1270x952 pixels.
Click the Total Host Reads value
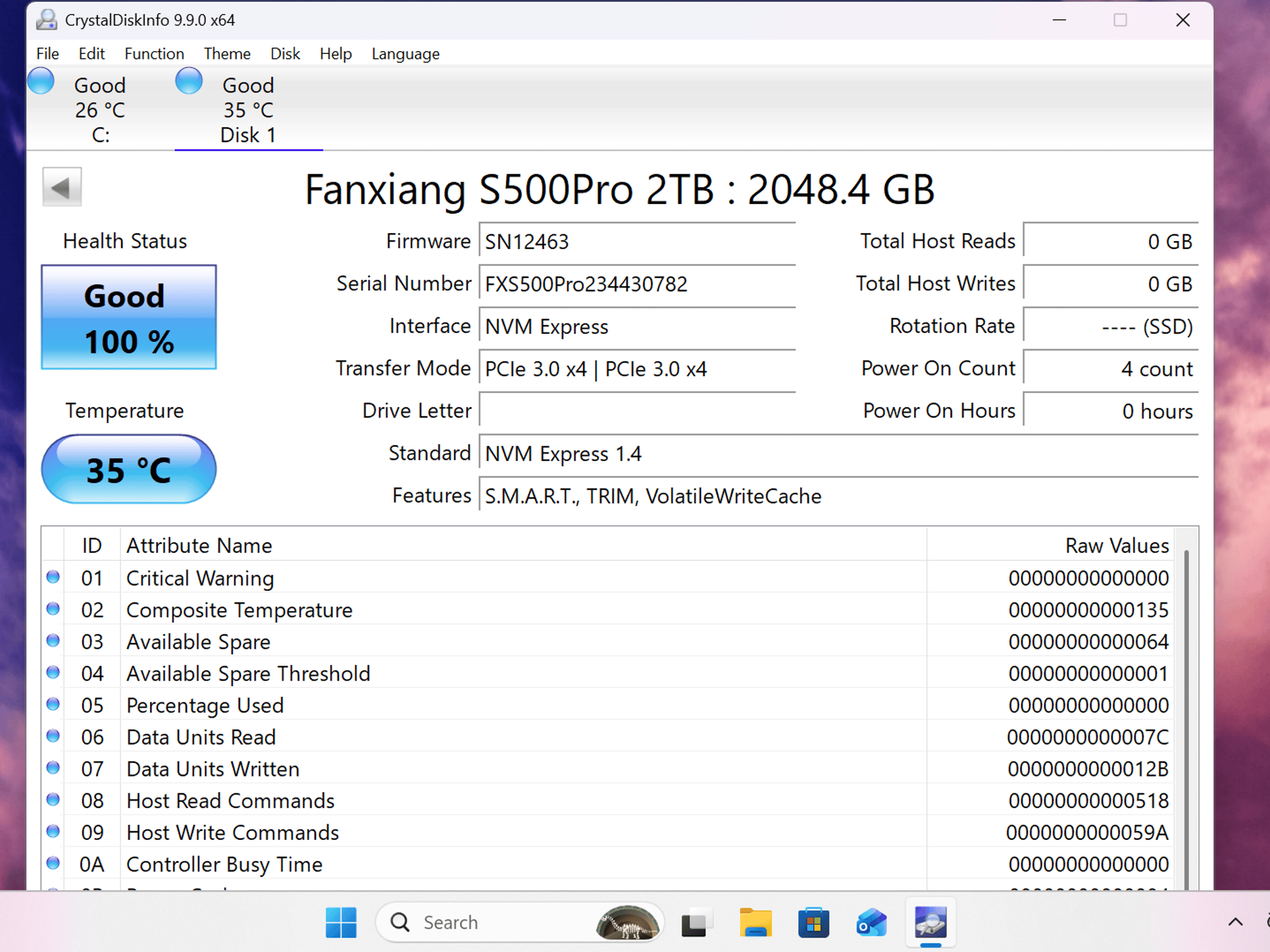pos(1111,241)
